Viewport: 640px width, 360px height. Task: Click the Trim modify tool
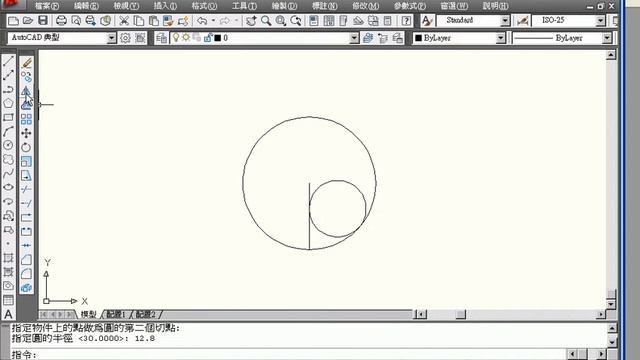(x=27, y=189)
